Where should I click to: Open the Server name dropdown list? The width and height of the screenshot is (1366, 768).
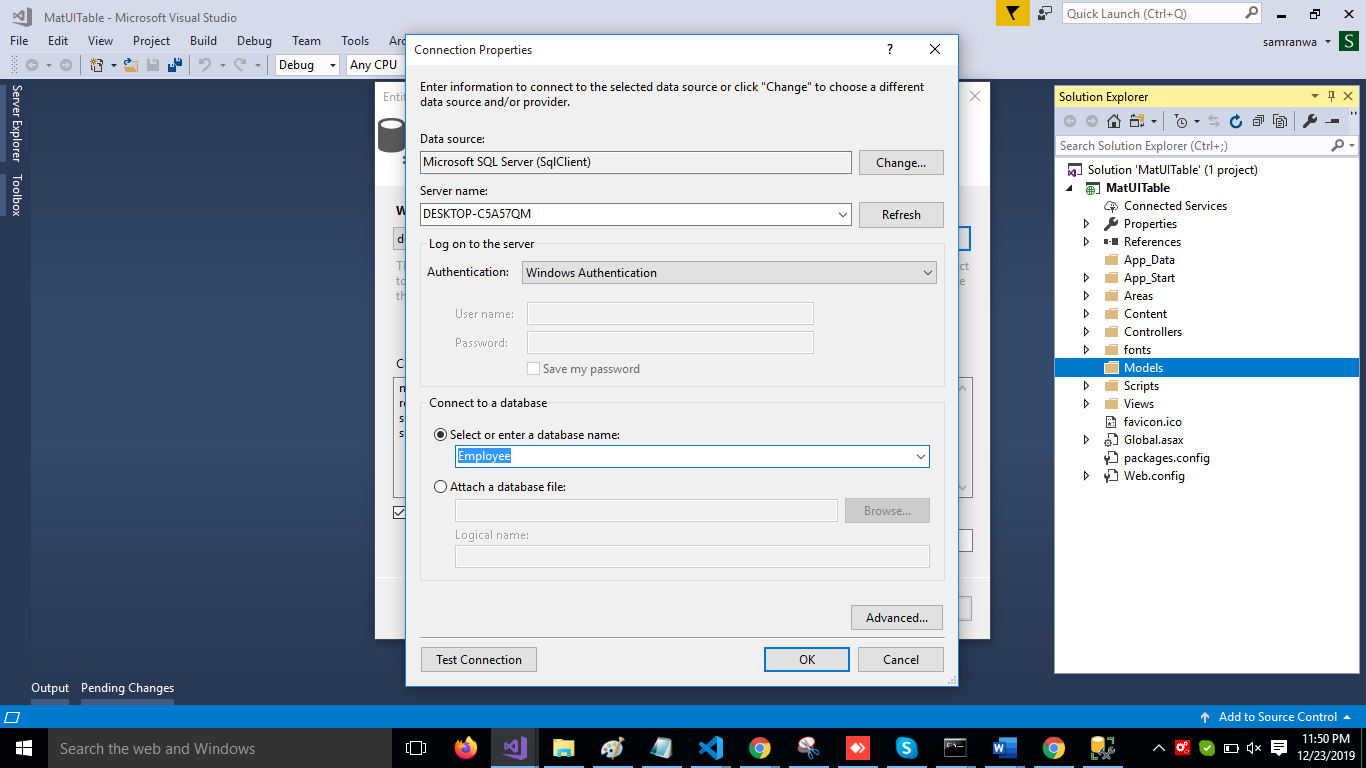pyautogui.click(x=844, y=214)
